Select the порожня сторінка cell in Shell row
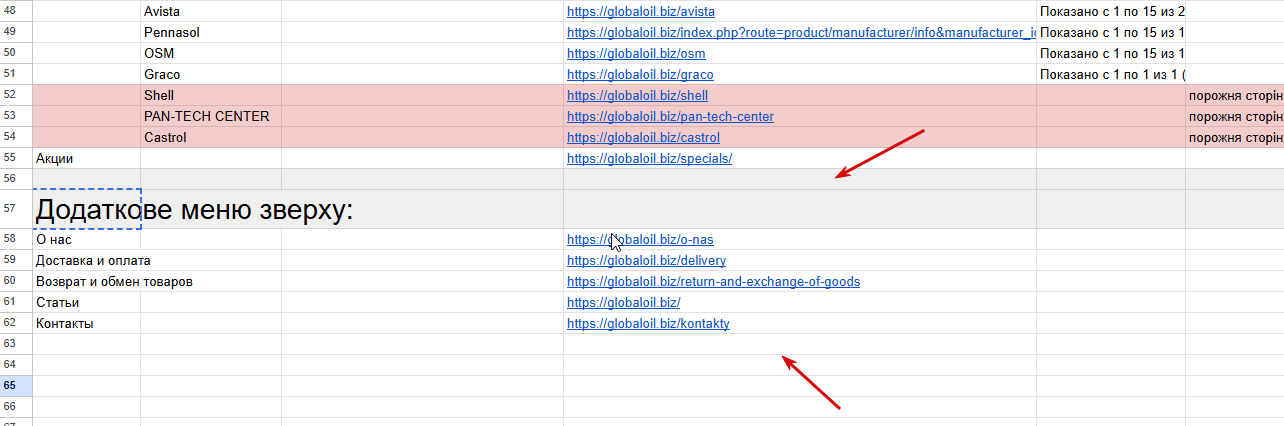 (1235, 95)
